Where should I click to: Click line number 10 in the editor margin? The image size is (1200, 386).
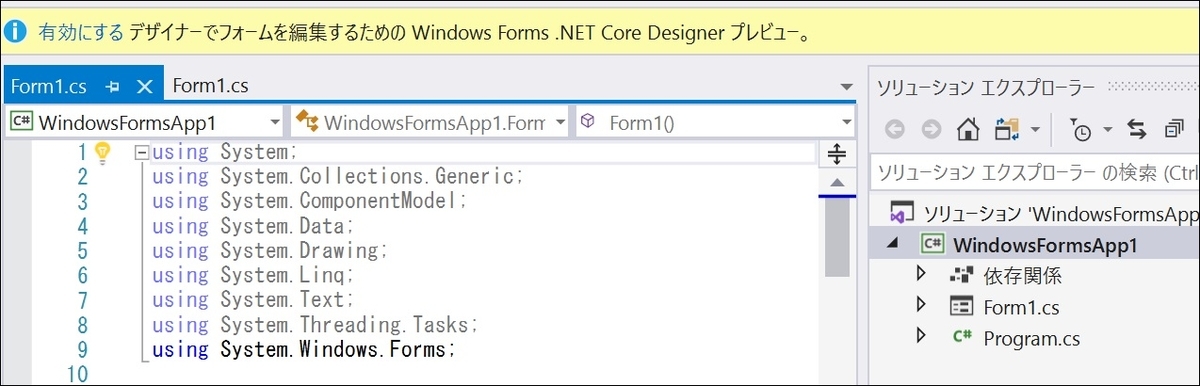coord(77,375)
